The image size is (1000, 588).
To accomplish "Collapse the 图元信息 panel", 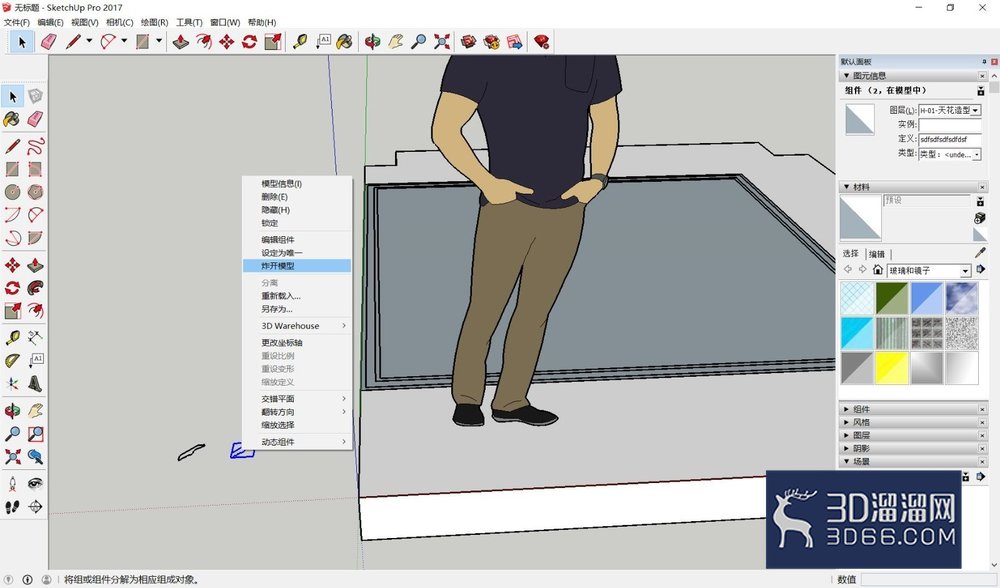I will [x=847, y=76].
